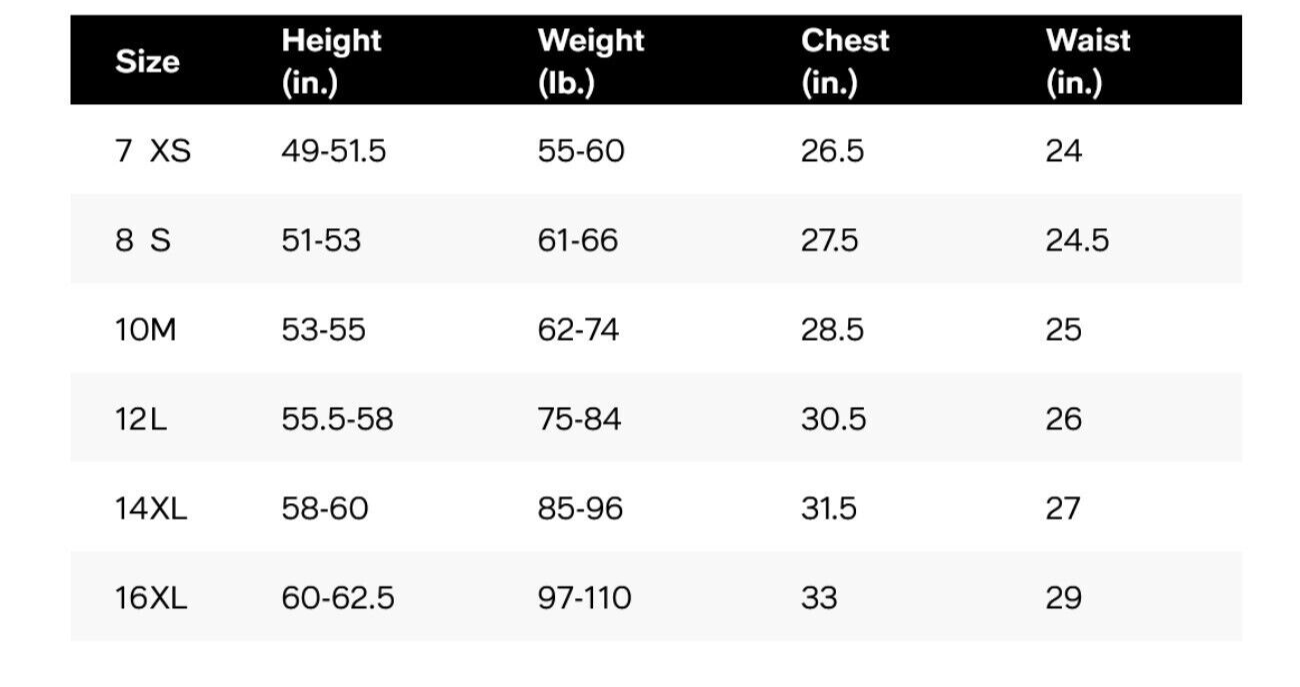The height and width of the screenshot is (687, 1300).
Task: Click the 24.5 waist value
Action: pos(1077,240)
